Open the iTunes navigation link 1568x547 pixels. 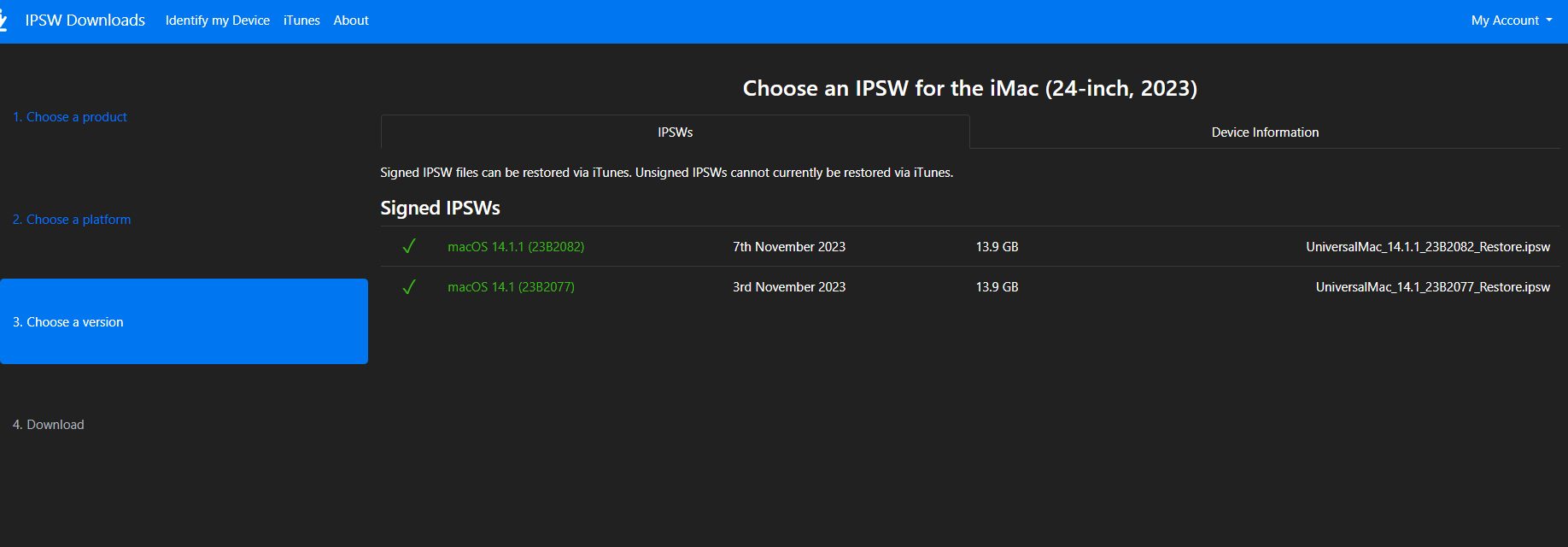point(301,21)
